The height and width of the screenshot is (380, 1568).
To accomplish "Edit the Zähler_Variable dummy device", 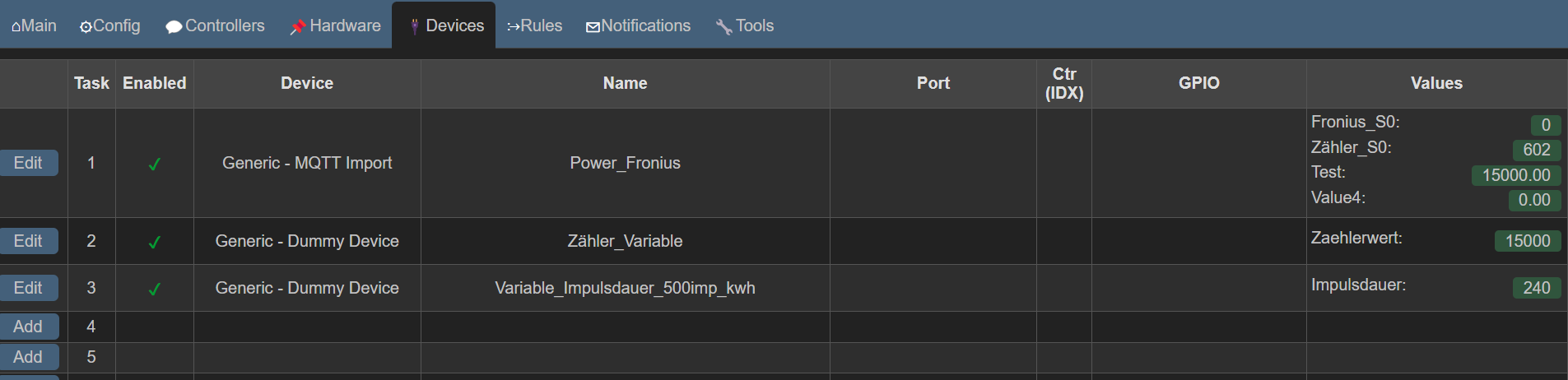I will pyautogui.click(x=29, y=241).
